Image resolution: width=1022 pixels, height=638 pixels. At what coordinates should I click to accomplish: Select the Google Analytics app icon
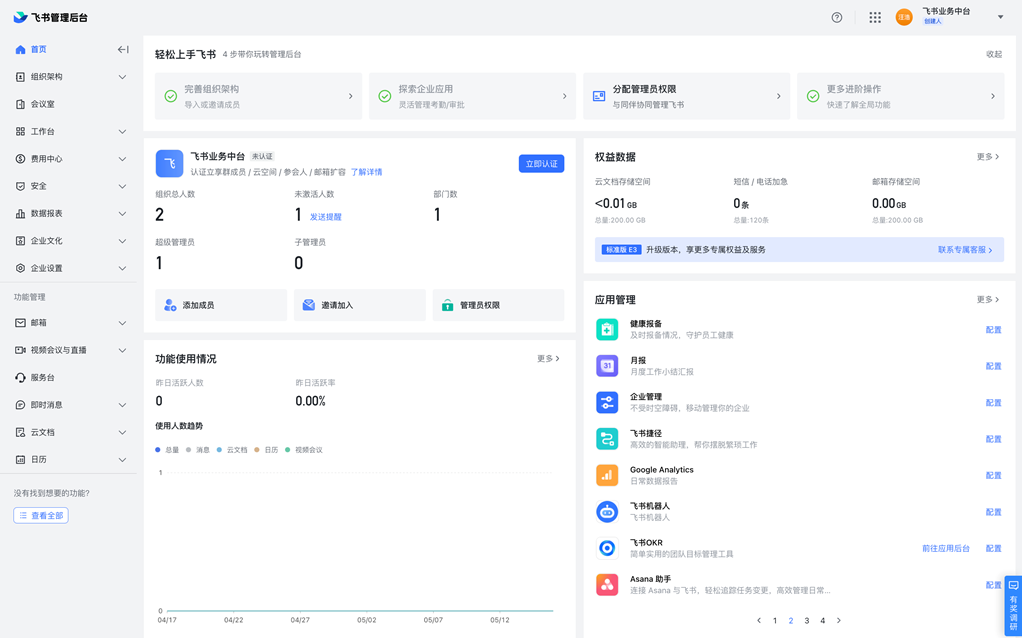[x=607, y=474]
